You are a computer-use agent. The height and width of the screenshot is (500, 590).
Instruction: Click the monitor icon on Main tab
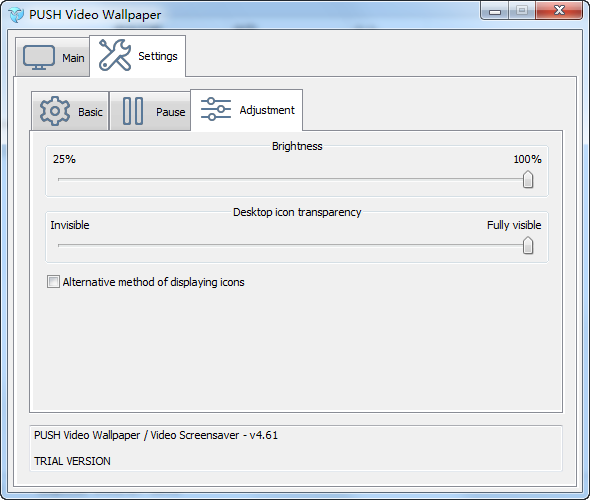pos(39,58)
